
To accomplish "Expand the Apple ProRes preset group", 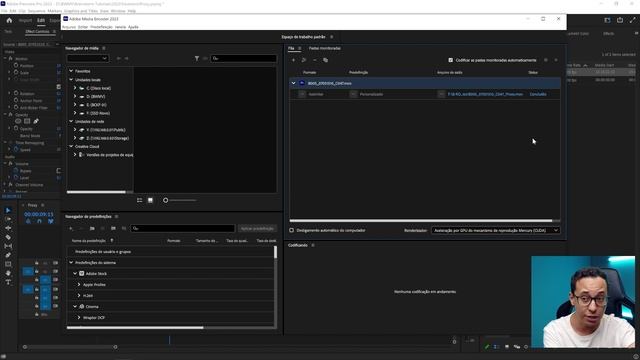I will coord(79,284).
